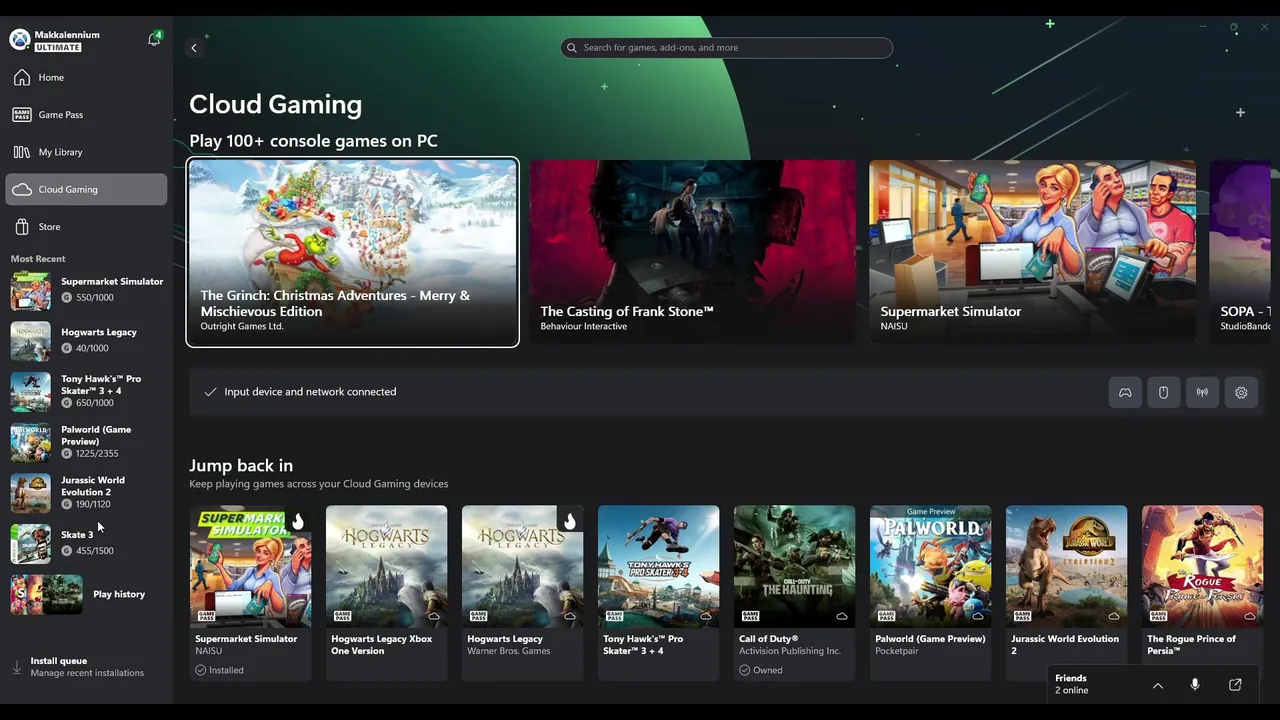Open Supermarket Simulator in Most Recent
1280x720 pixels.
click(x=87, y=290)
